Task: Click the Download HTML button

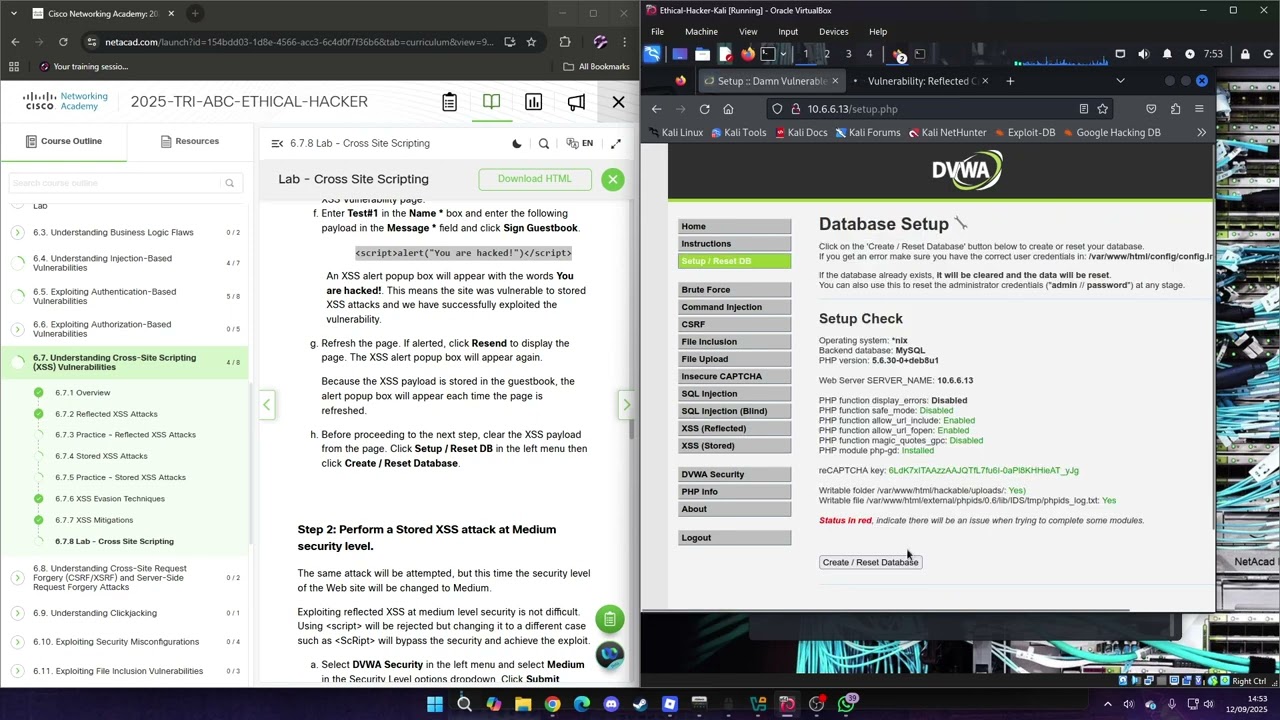Action: [535, 179]
